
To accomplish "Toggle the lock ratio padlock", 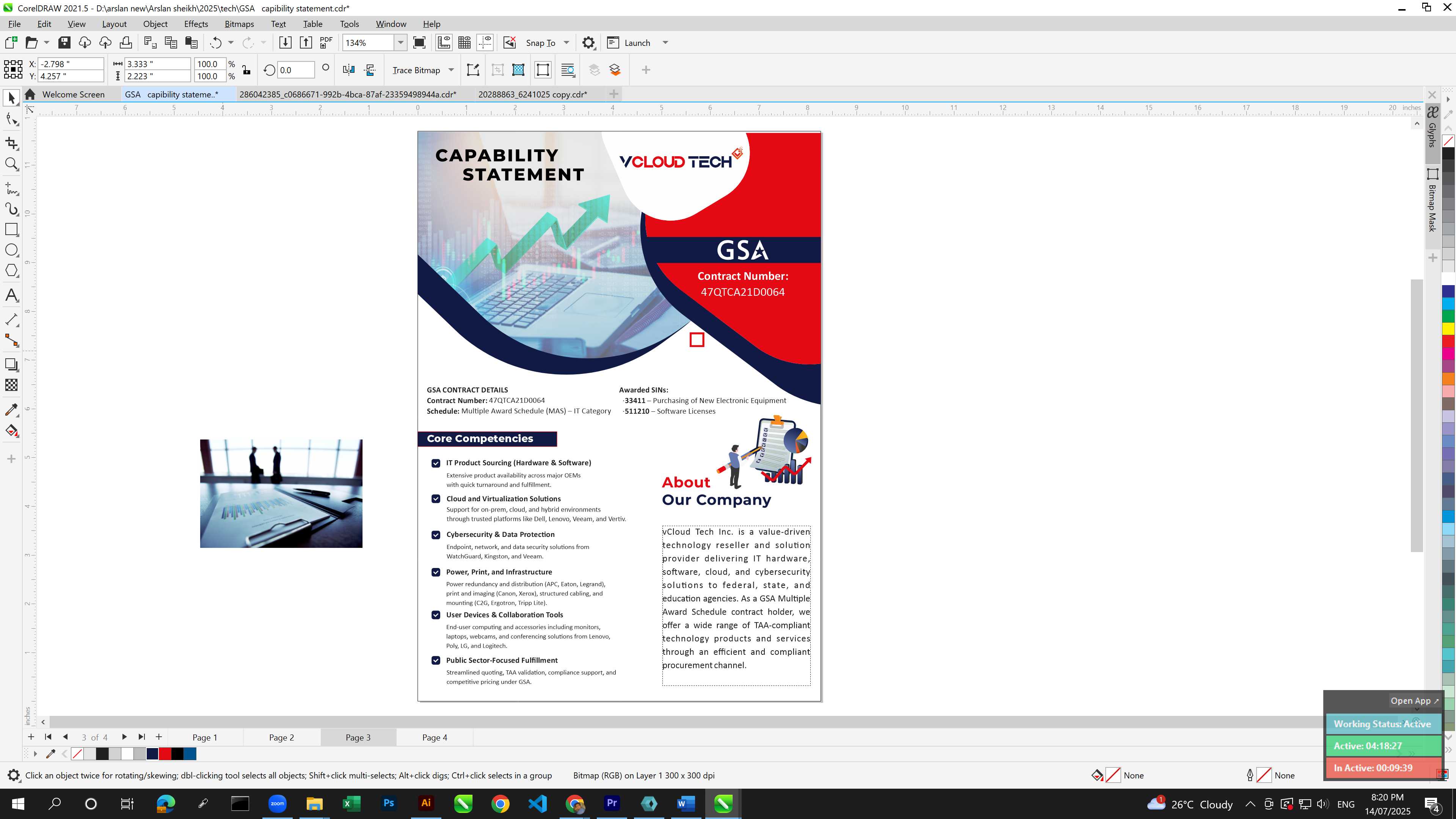I will (x=246, y=70).
